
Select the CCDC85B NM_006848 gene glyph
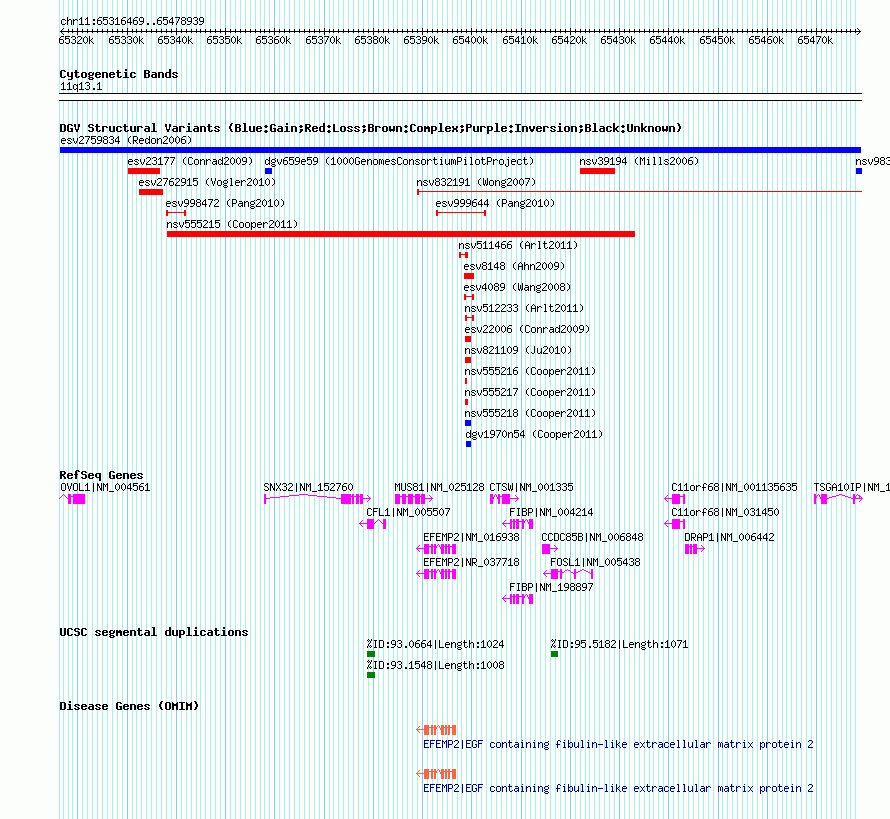tap(550, 549)
